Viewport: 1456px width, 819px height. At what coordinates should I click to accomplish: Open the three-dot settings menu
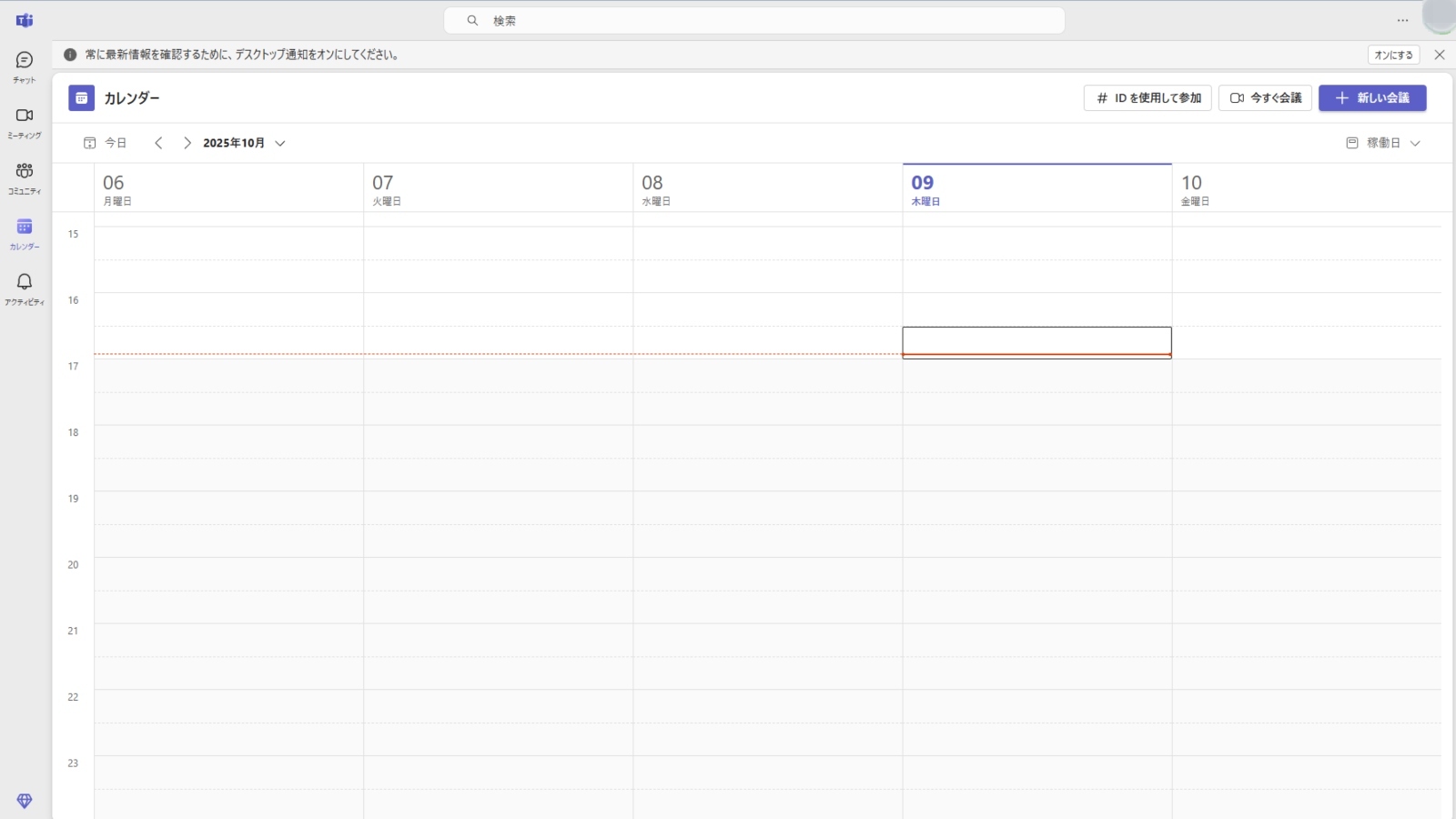click(x=1402, y=20)
